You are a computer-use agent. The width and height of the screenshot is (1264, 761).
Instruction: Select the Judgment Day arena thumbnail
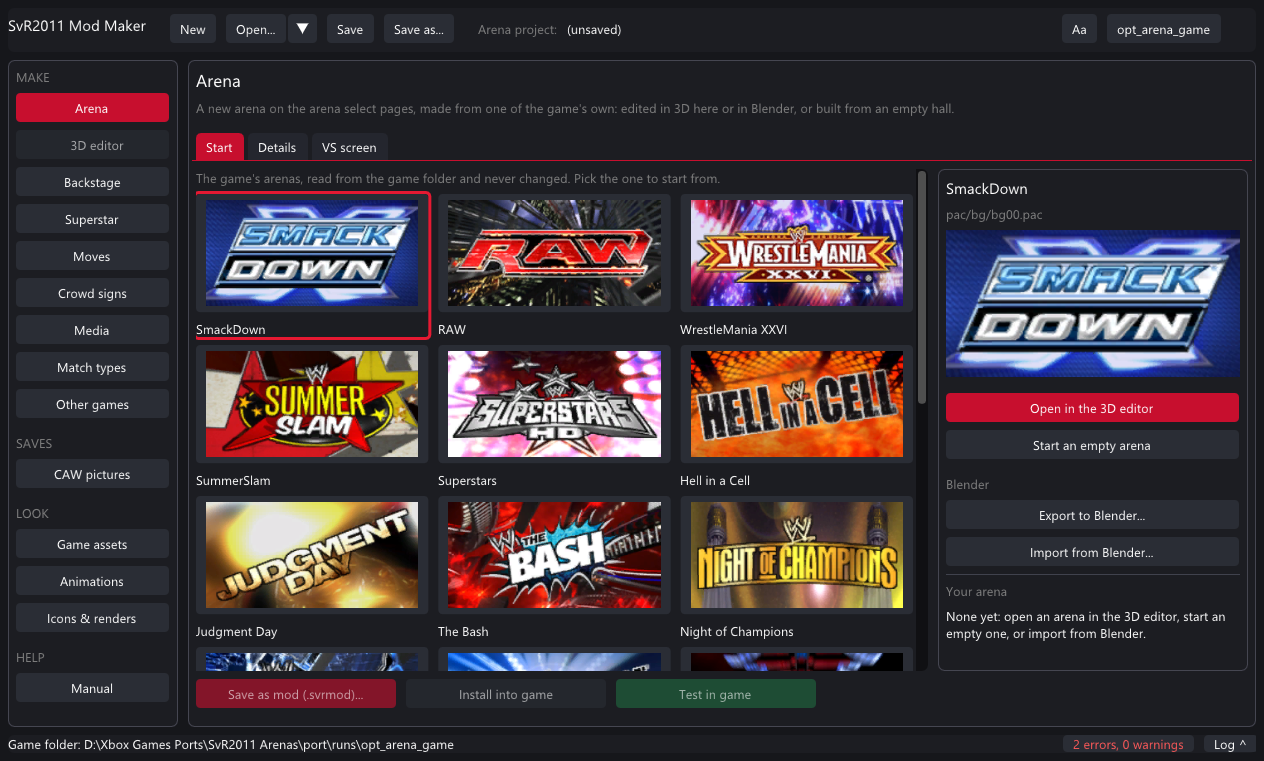[312, 555]
